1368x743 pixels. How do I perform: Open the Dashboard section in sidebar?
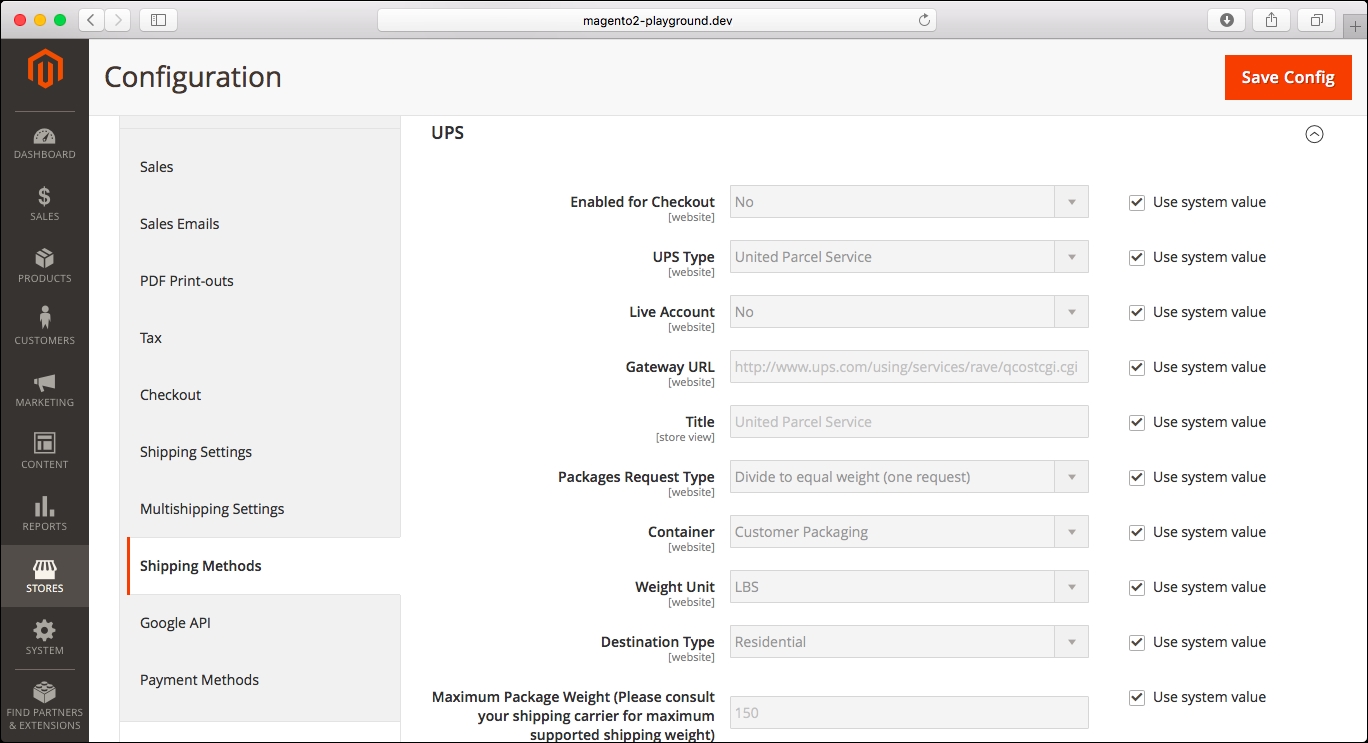44,144
